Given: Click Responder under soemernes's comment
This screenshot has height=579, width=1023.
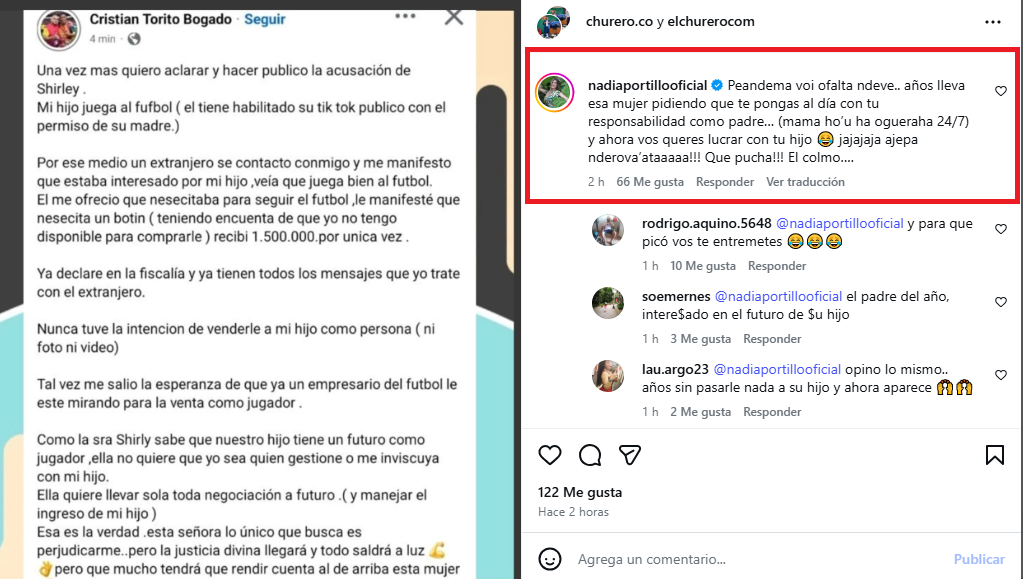Looking at the screenshot, I should pyautogui.click(x=772, y=339).
